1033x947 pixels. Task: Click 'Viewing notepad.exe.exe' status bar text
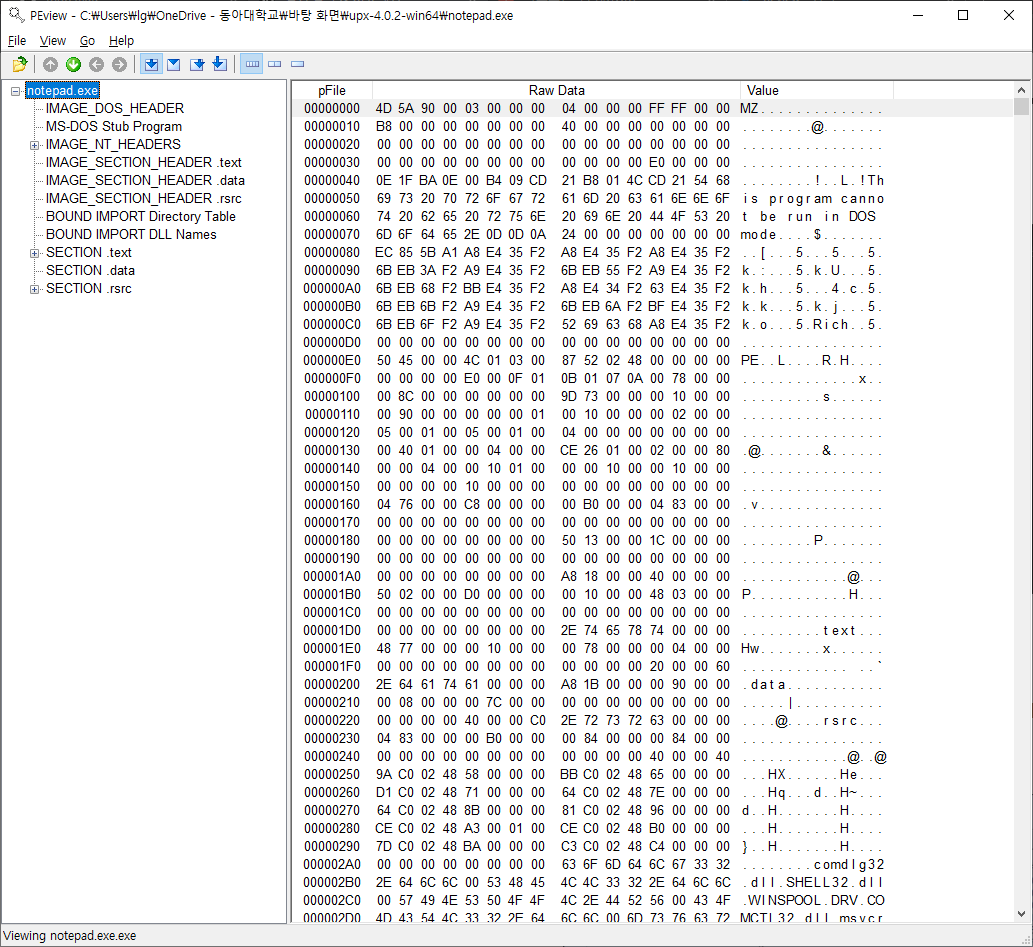pos(70,936)
